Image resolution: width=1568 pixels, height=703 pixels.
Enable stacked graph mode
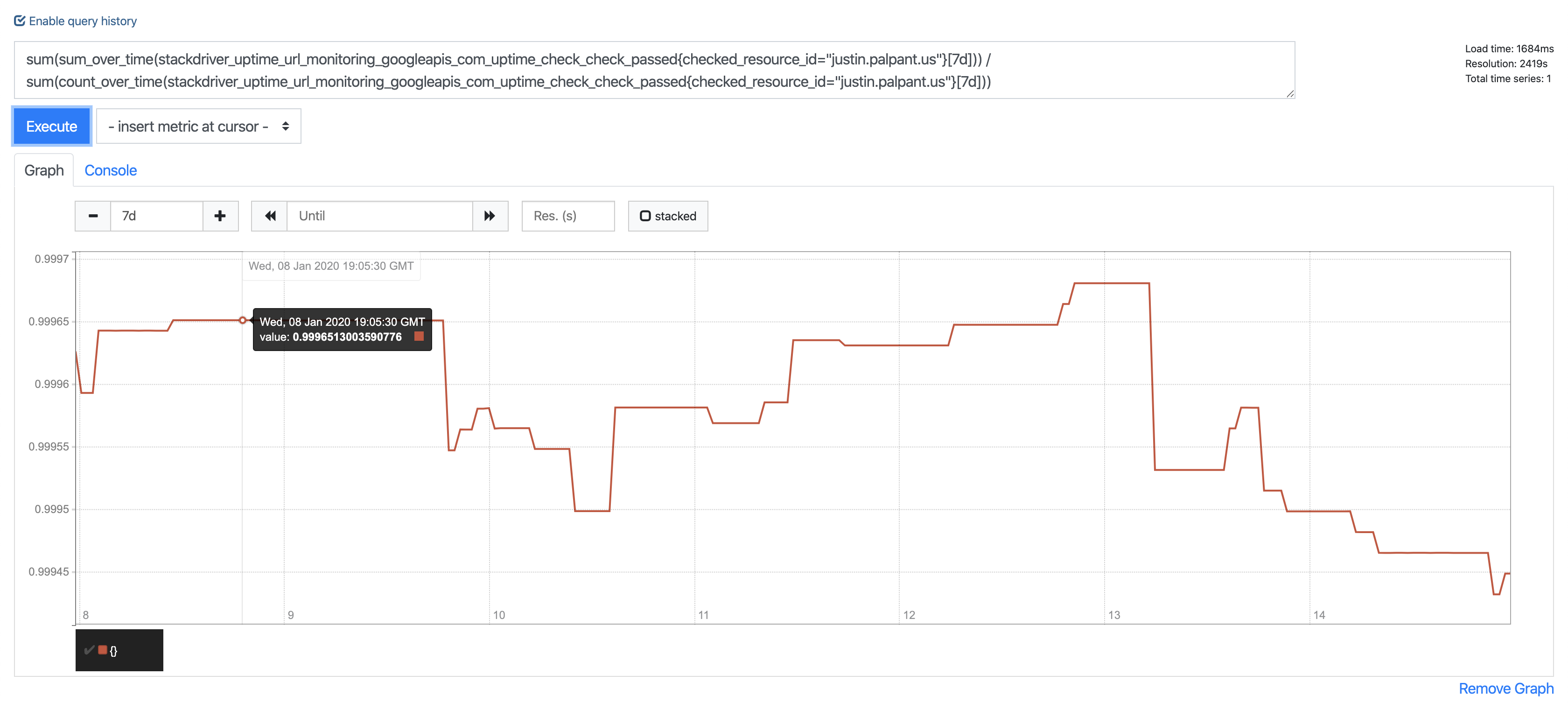tap(668, 216)
